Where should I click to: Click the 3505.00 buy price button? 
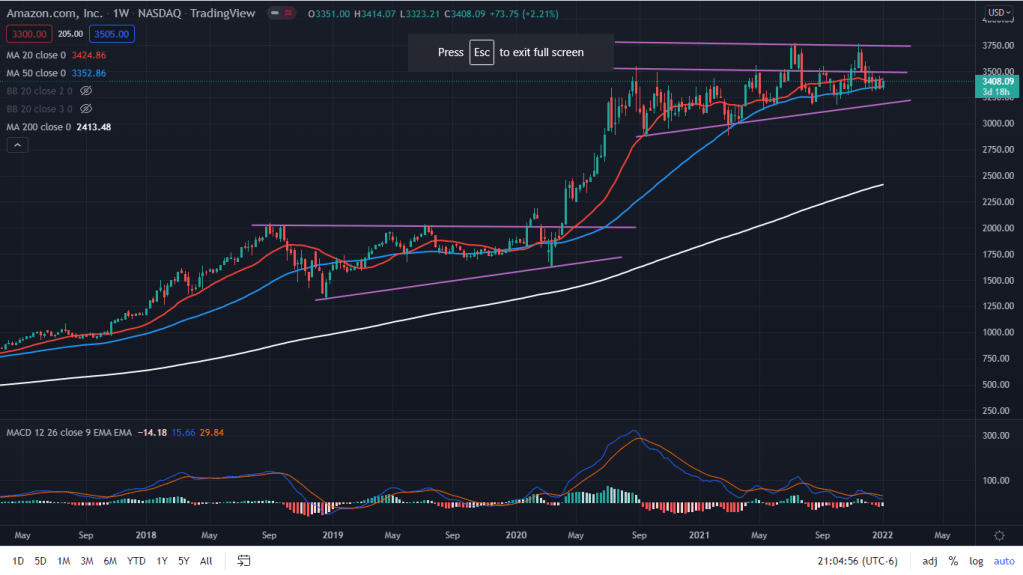[111, 33]
